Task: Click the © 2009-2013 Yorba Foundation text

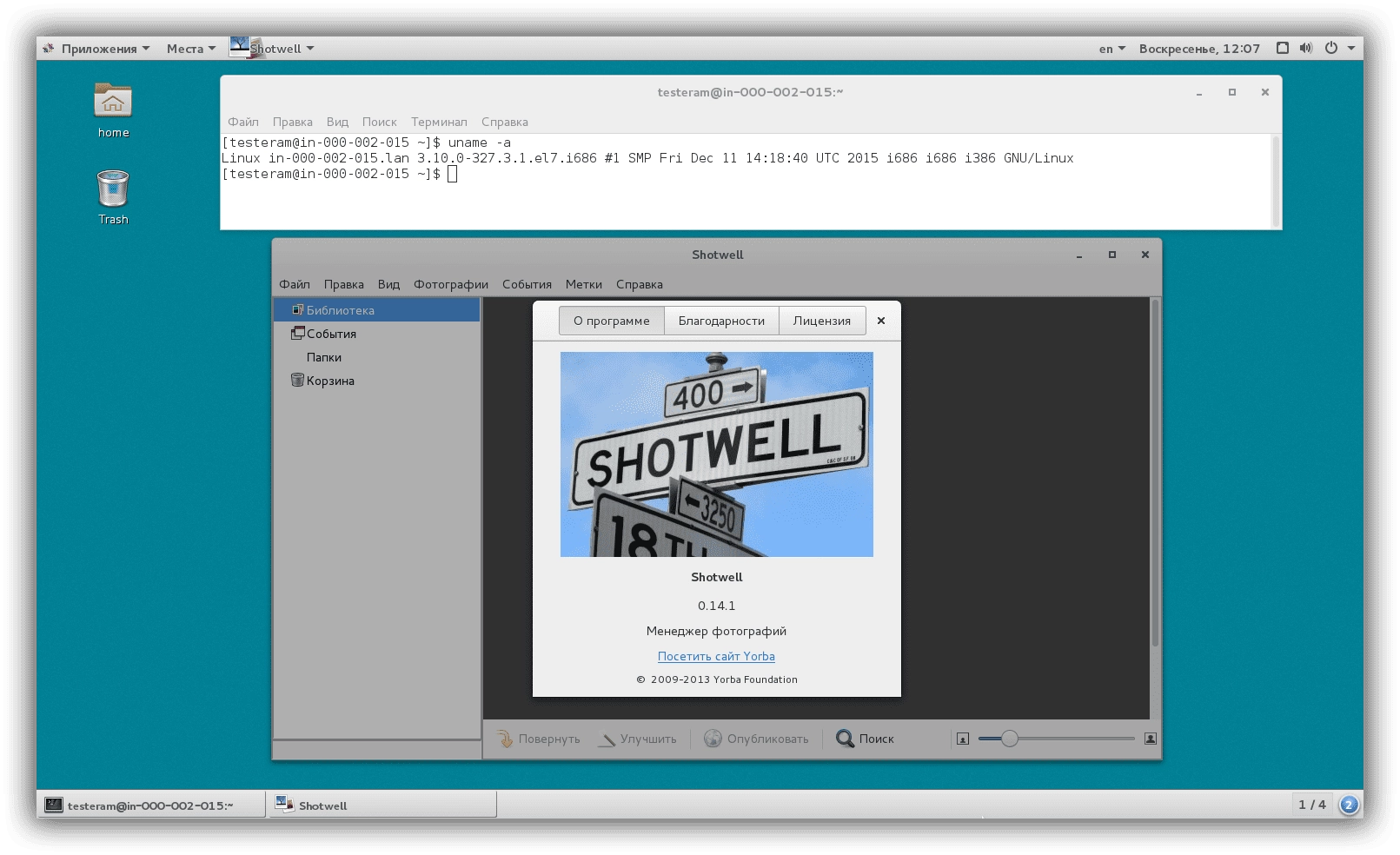Action: [717, 679]
